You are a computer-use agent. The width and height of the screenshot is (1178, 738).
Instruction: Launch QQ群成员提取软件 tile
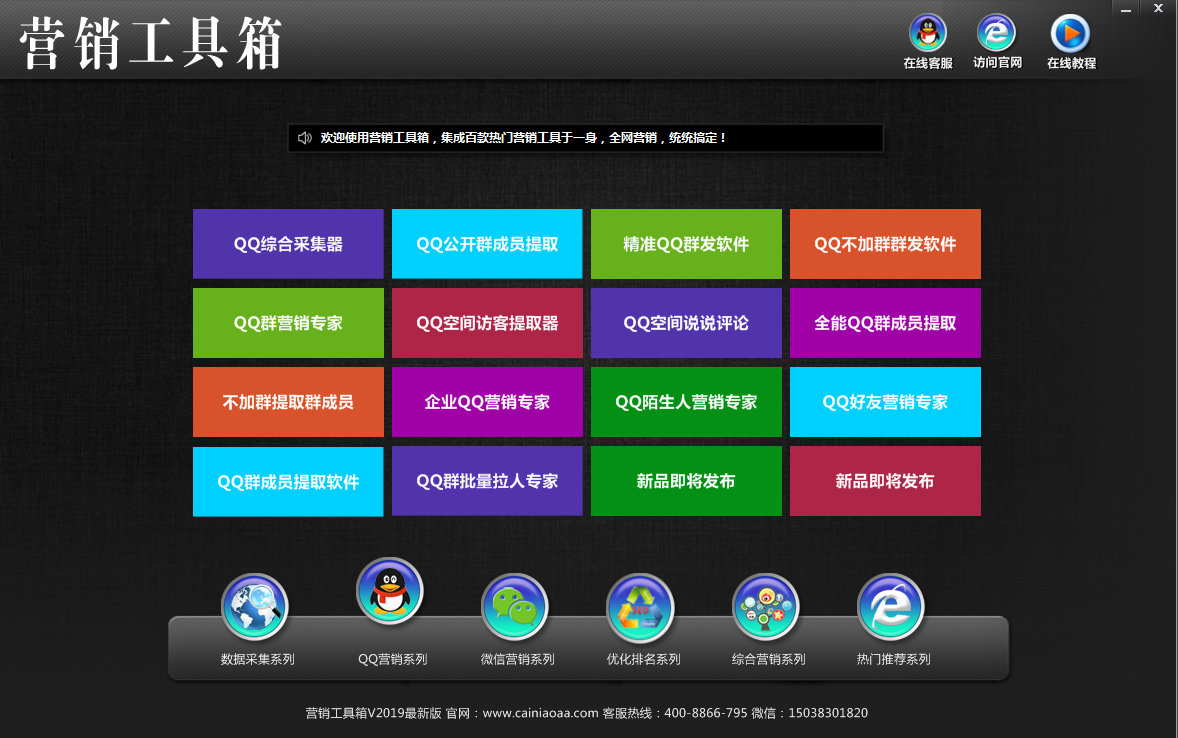(x=288, y=482)
